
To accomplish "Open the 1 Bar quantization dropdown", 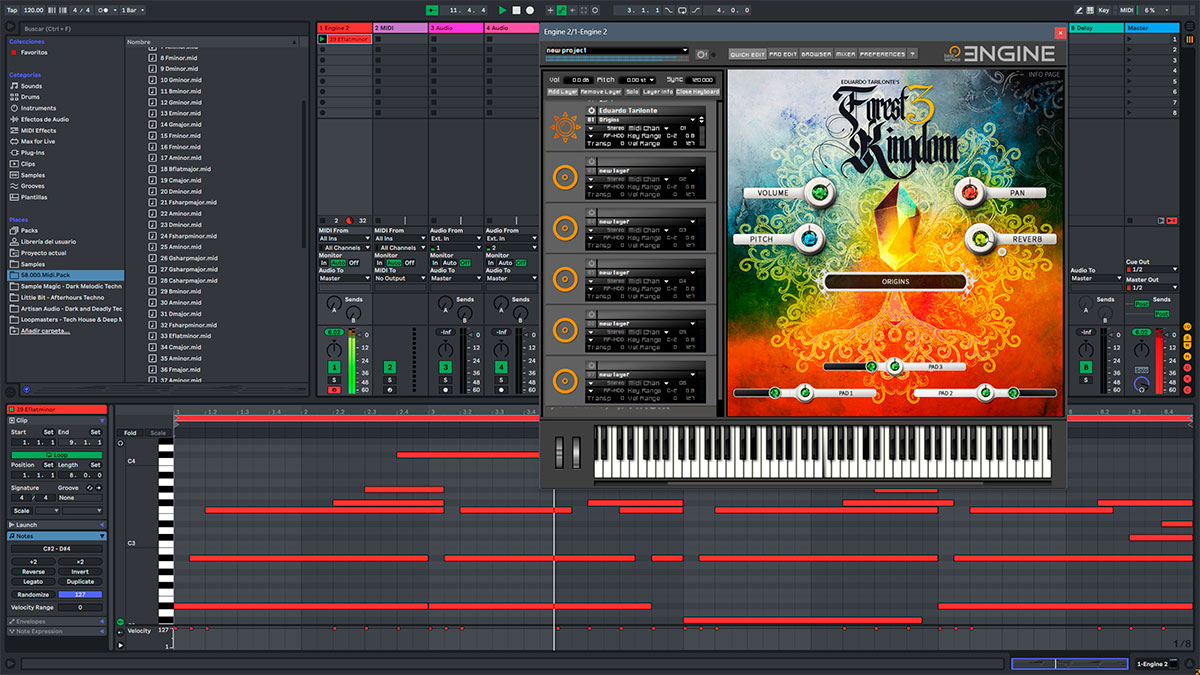I will 132,9.
